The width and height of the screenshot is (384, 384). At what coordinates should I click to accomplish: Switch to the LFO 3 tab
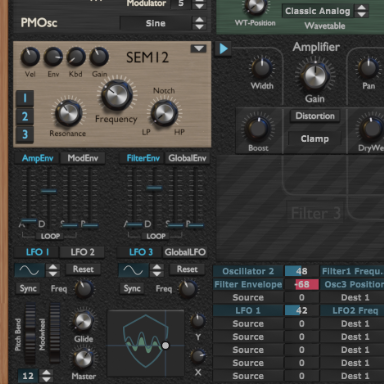(x=141, y=252)
